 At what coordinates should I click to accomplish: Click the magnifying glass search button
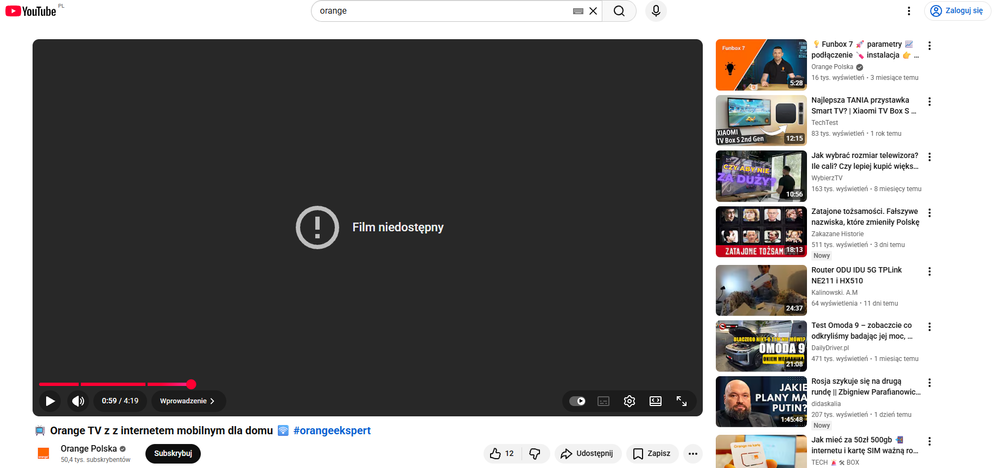tap(619, 11)
